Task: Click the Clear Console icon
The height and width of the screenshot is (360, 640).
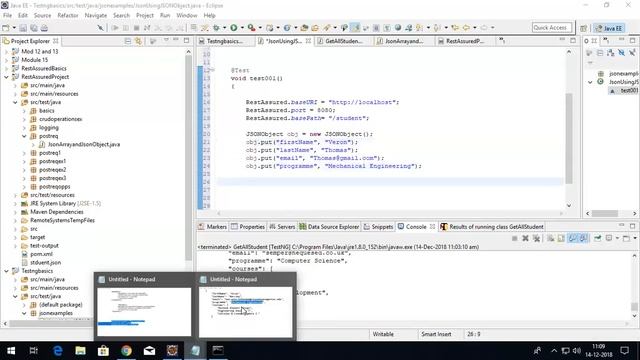Action: tap(550, 238)
